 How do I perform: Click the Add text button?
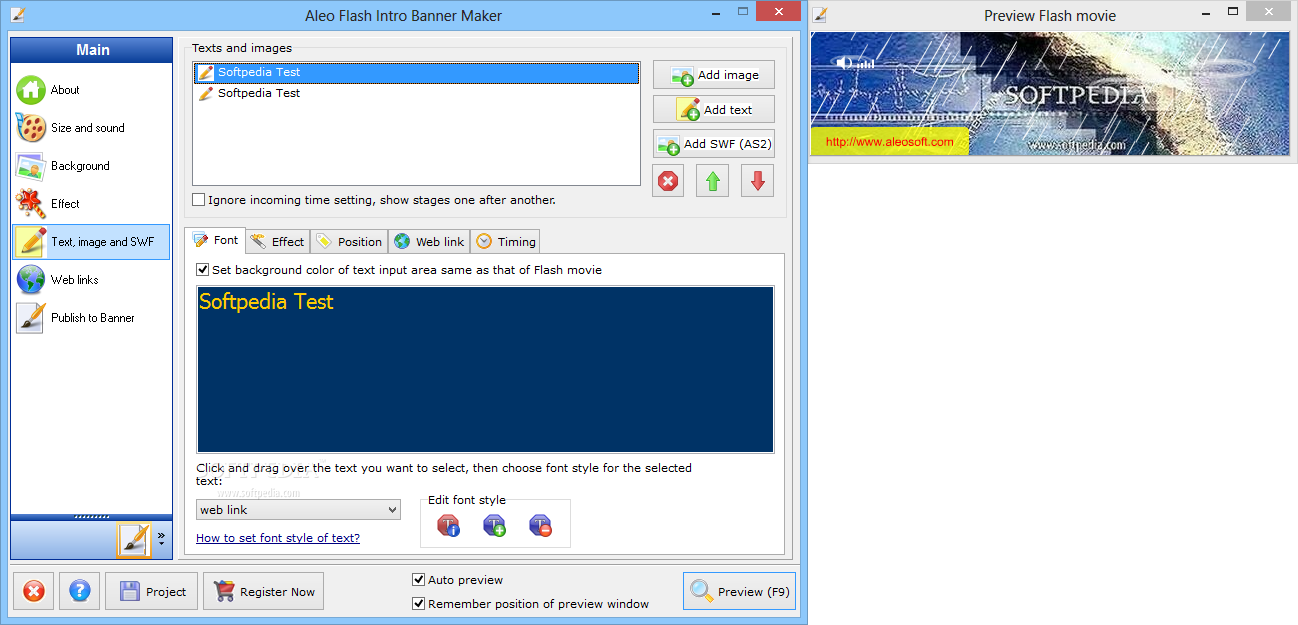(714, 110)
